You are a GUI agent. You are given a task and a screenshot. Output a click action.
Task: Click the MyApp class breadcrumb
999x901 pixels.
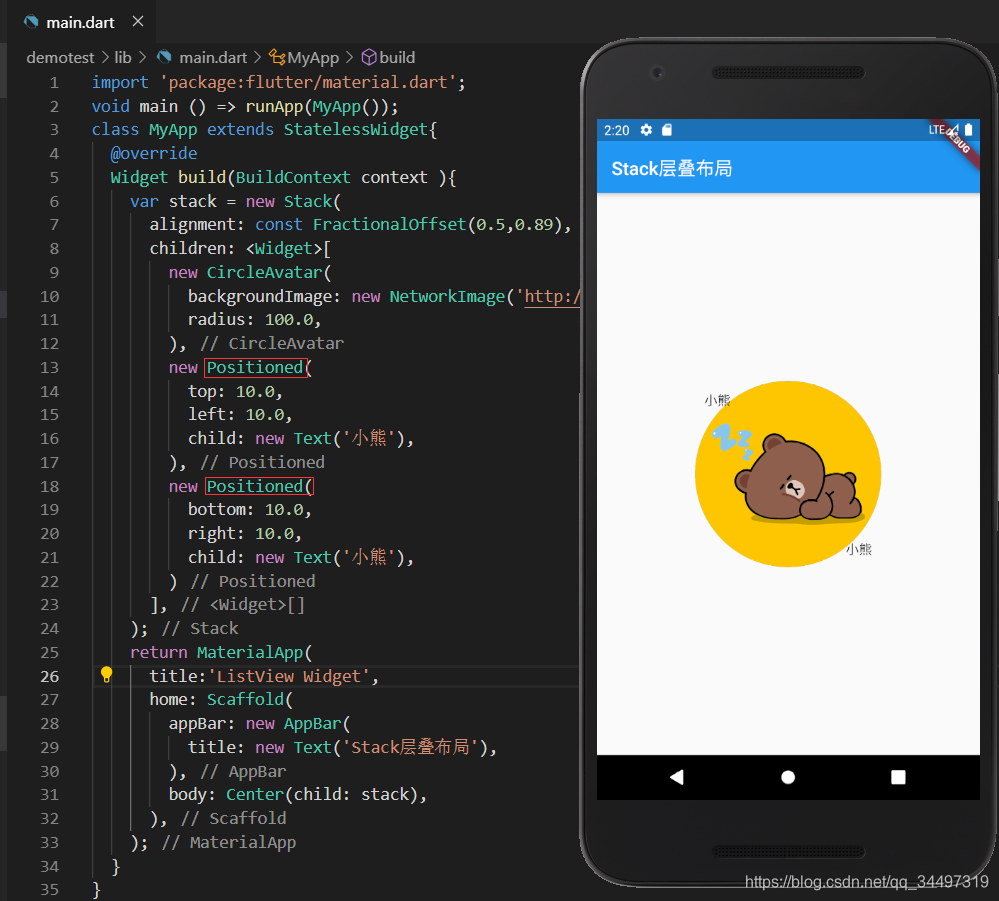[313, 57]
